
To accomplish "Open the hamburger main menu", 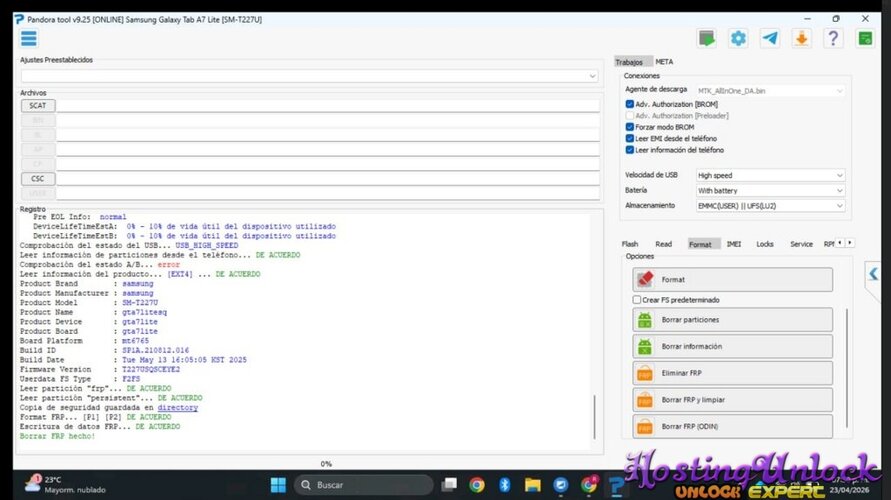I will (x=28, y=39).
